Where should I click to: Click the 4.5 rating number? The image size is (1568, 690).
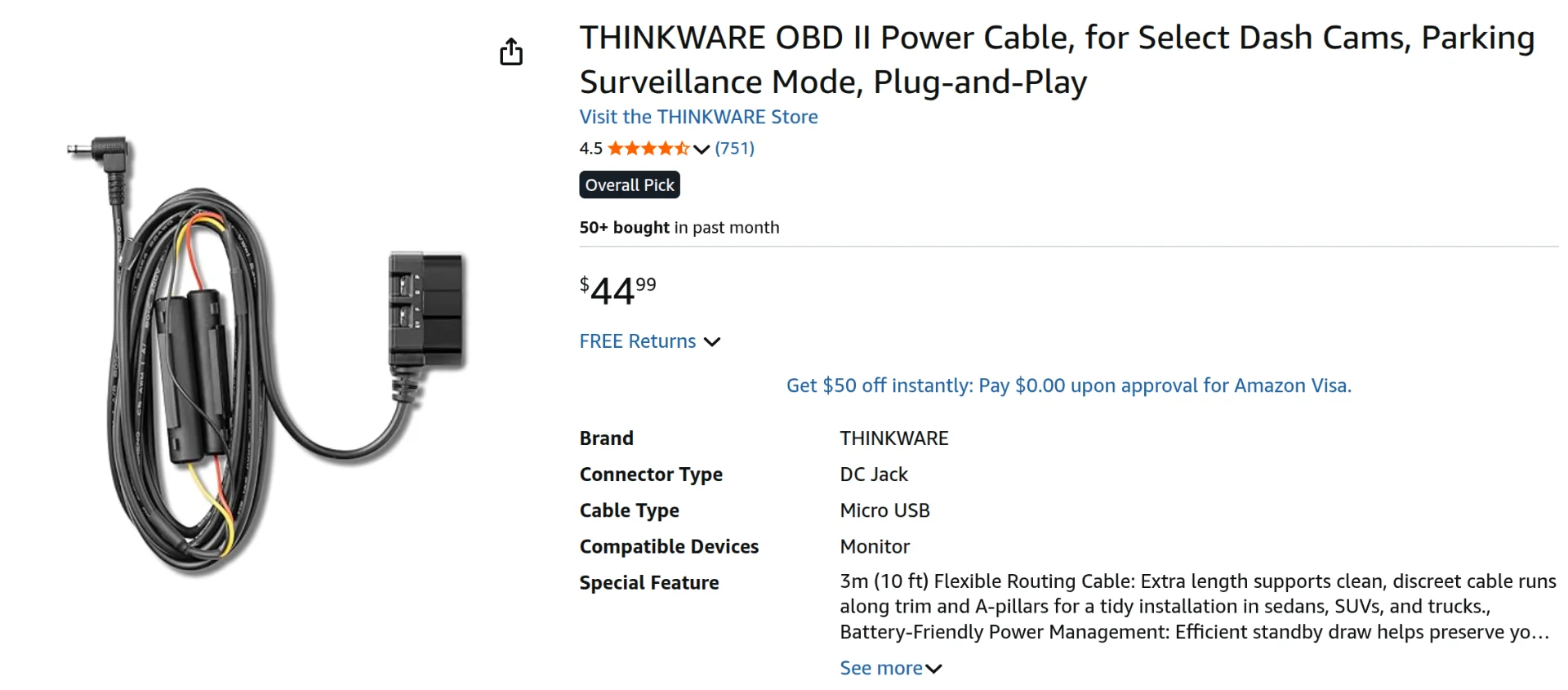[x=590, y=149]
